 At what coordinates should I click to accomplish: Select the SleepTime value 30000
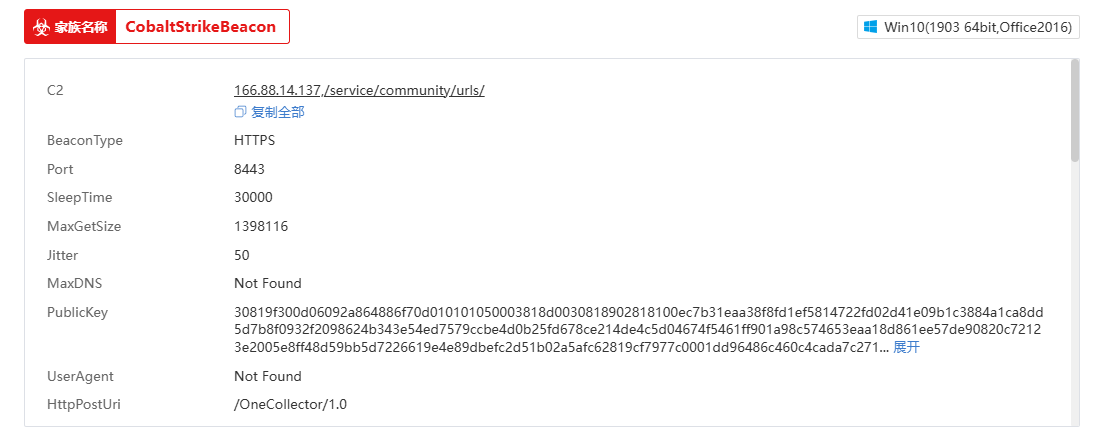(x=253, y=197)
